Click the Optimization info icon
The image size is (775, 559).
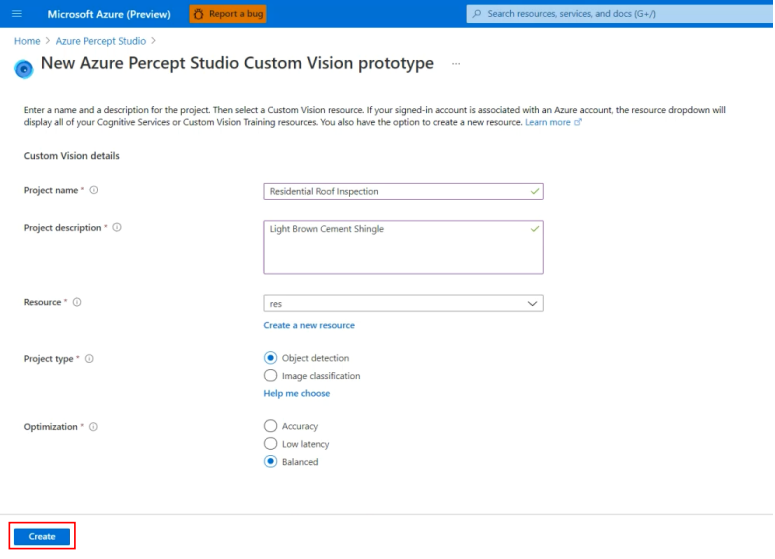coord(93,427)
